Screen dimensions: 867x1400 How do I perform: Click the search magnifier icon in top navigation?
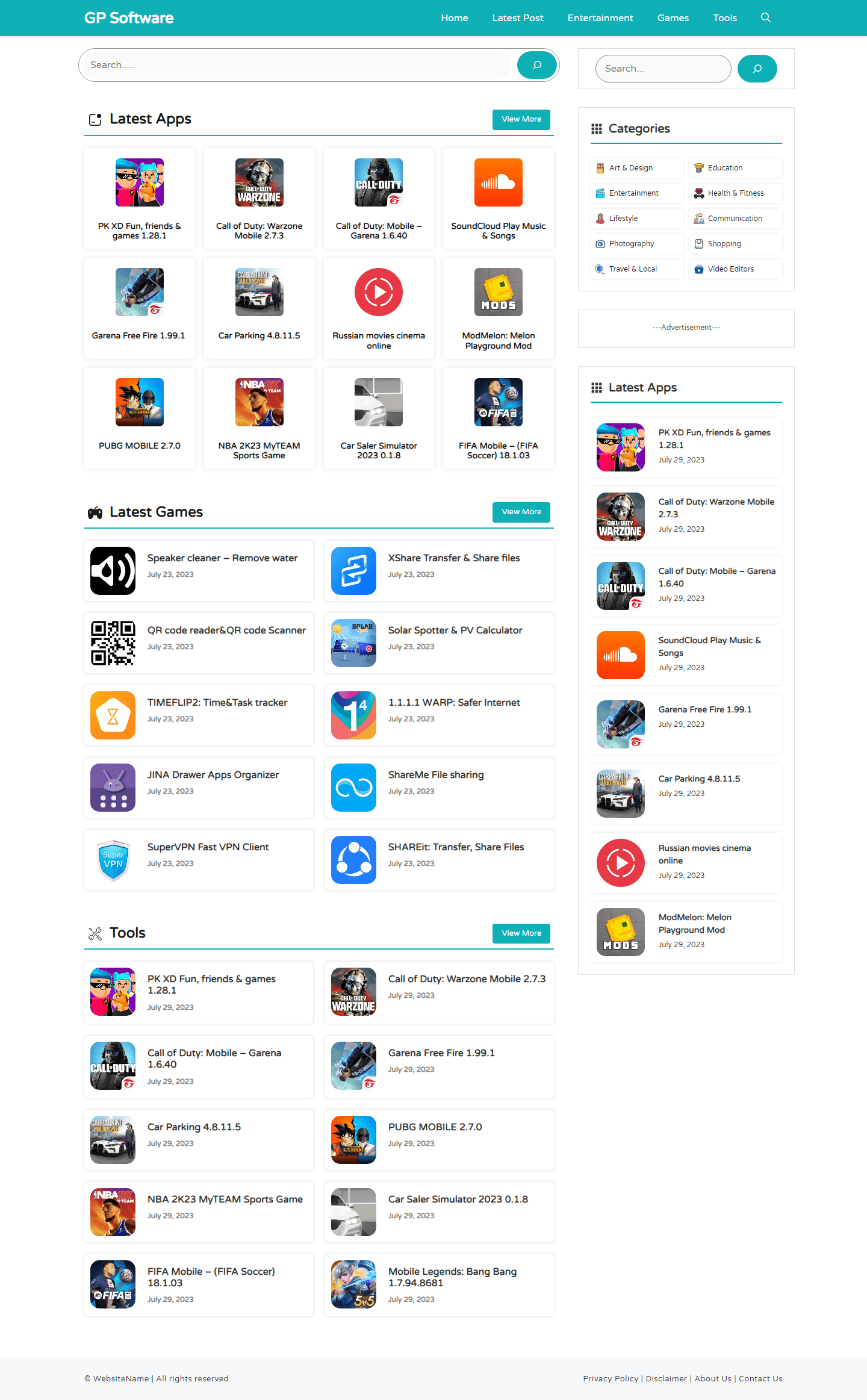pos(765,17)
